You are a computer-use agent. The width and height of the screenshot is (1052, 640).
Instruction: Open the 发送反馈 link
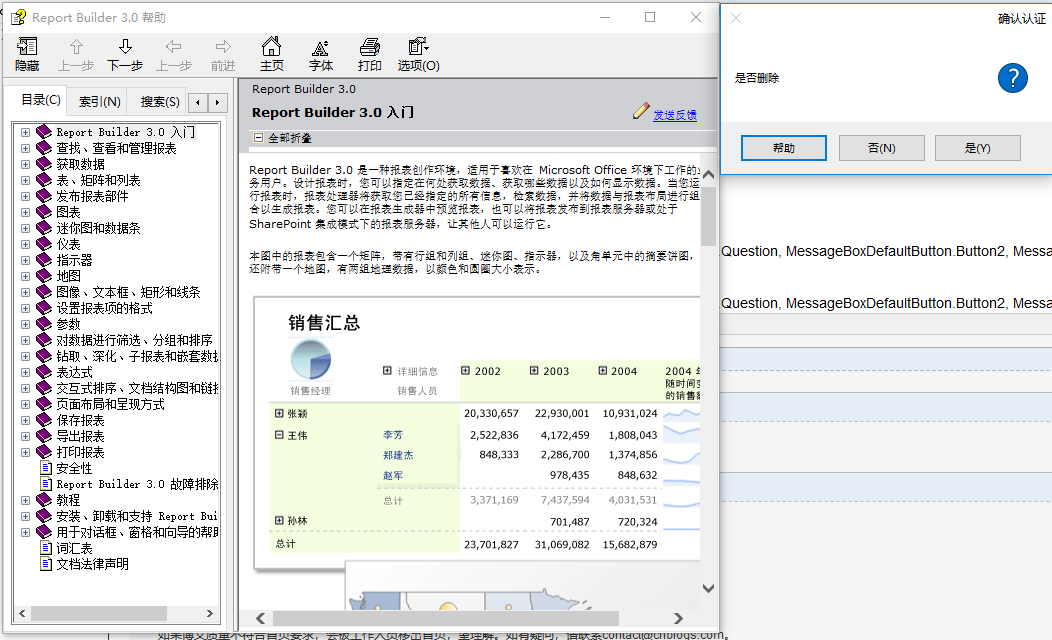click(x=675, y=115)
